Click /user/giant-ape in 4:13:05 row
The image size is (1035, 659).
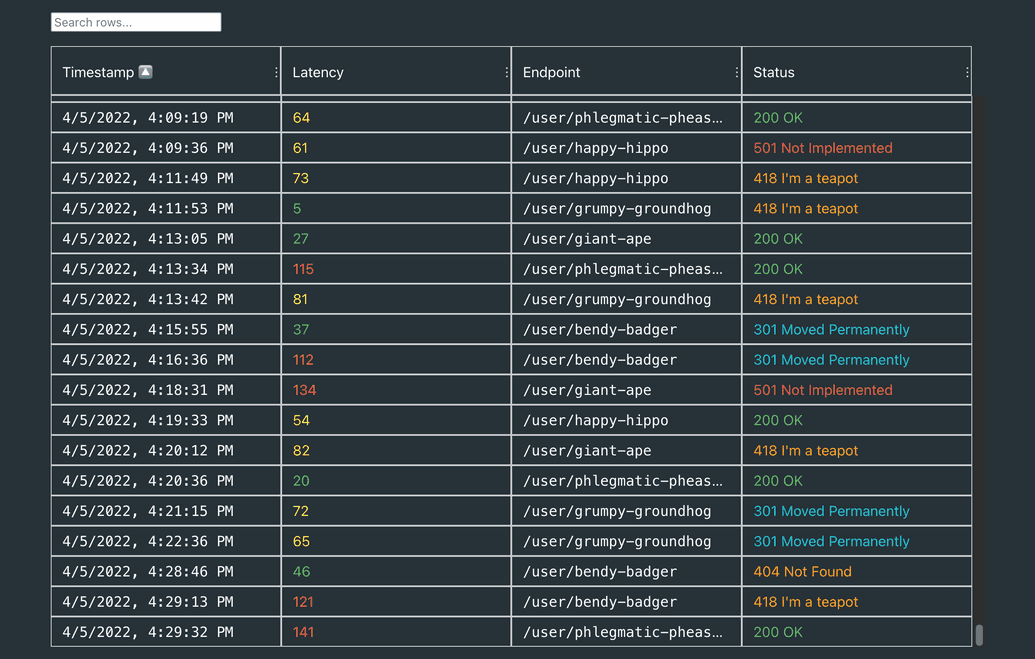587,239
